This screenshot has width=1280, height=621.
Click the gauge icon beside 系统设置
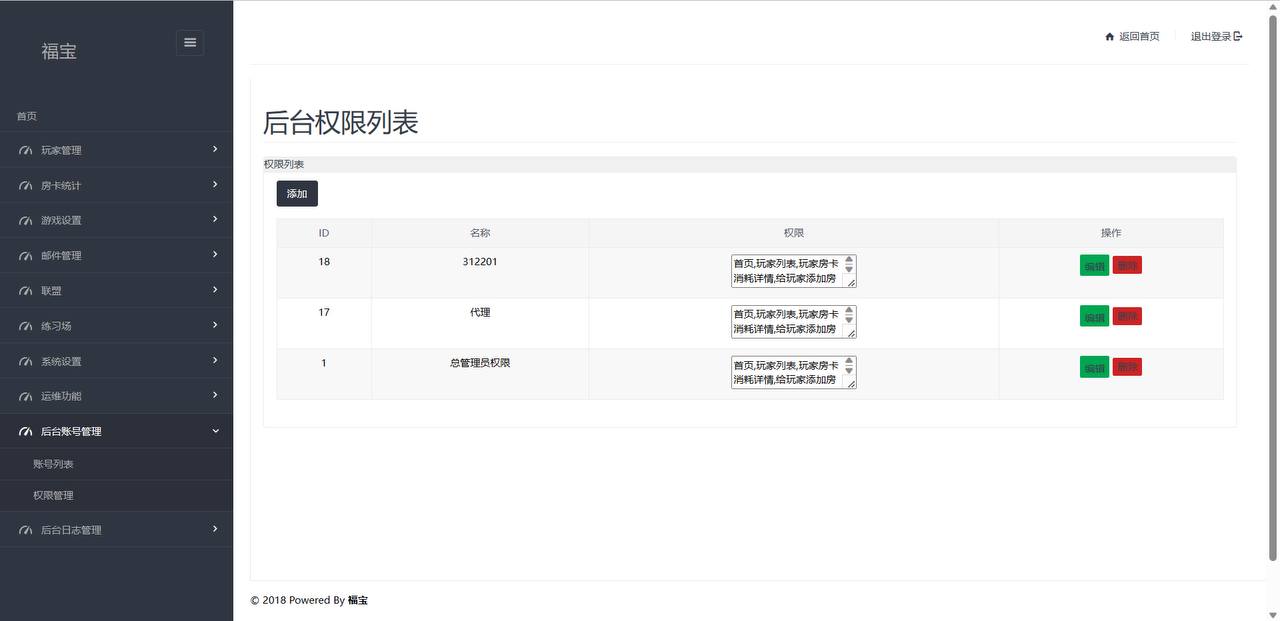click(x=26, y=362)
